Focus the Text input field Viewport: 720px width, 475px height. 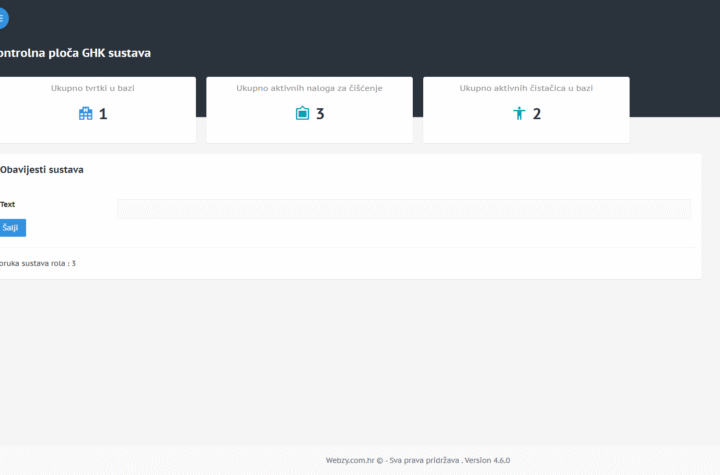click(403, 208)
